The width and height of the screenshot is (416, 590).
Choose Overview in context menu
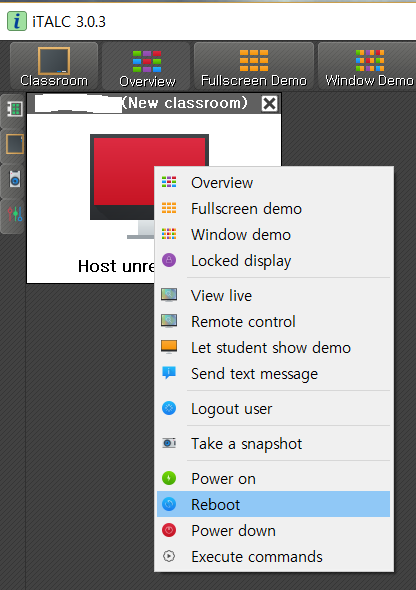tap(273, 182)
